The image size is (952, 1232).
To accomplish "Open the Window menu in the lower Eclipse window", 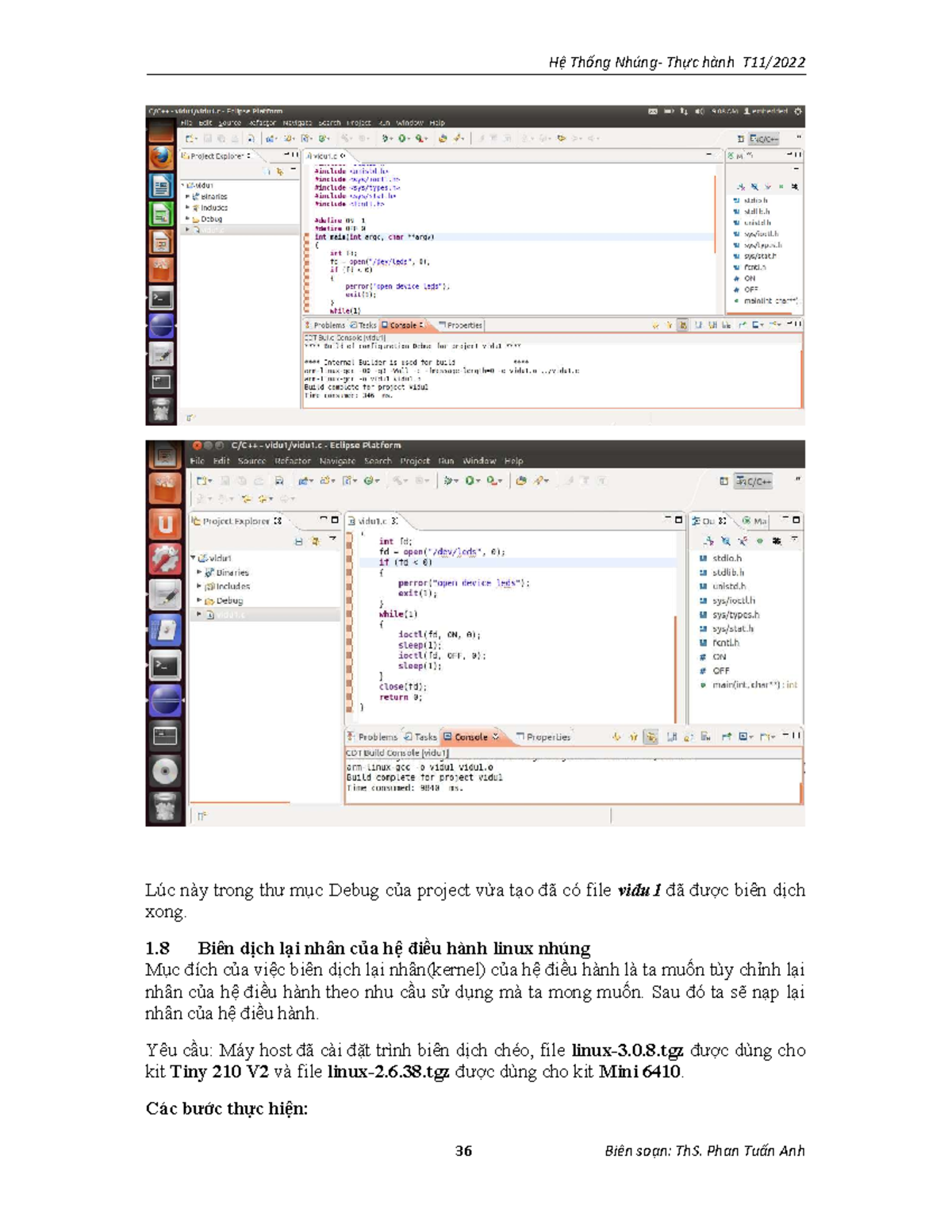I will (479, 461).
